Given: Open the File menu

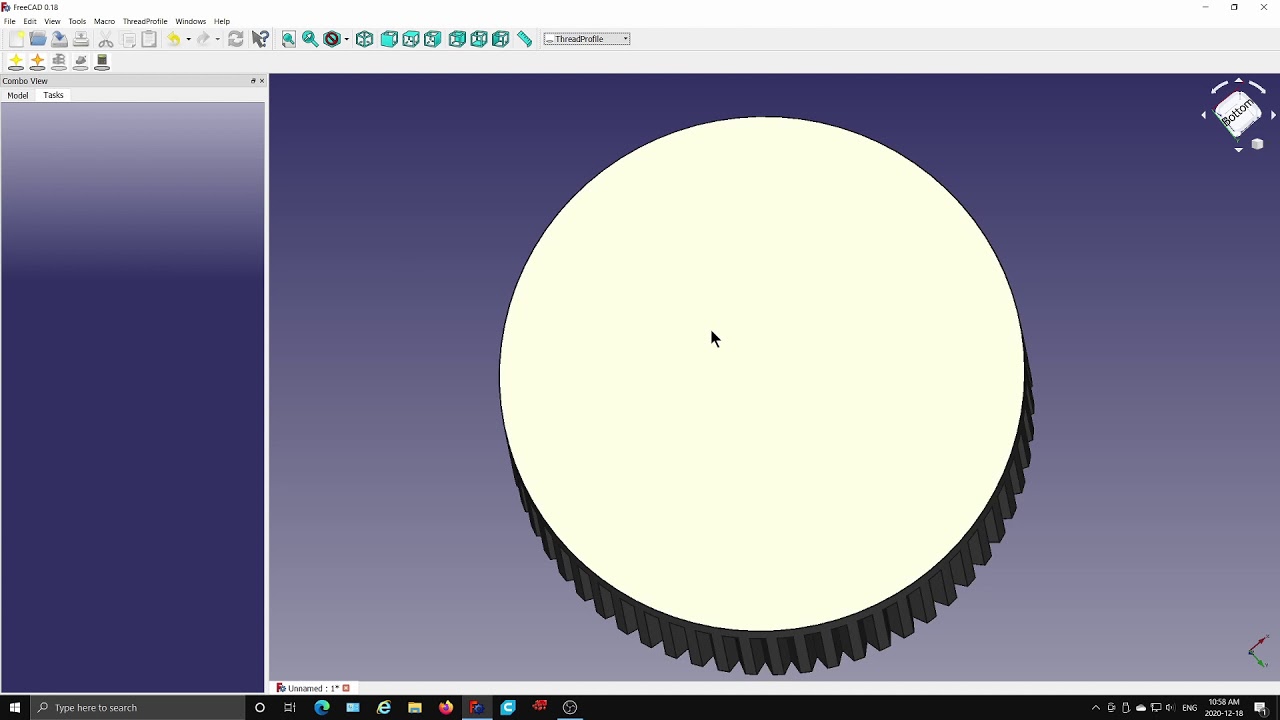Looking at the screenshot, I should pos(10,21).
